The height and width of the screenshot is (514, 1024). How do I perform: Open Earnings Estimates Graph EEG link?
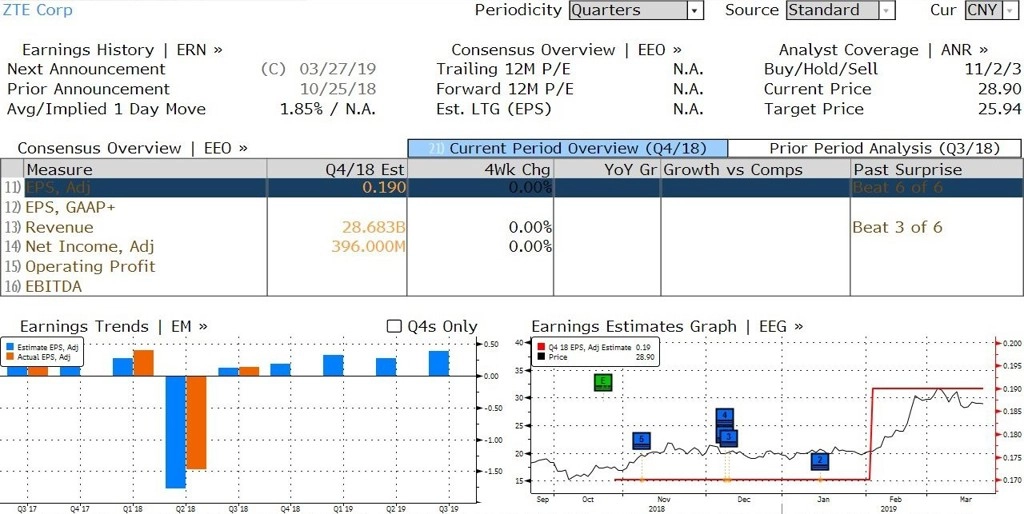coord(667,326)
